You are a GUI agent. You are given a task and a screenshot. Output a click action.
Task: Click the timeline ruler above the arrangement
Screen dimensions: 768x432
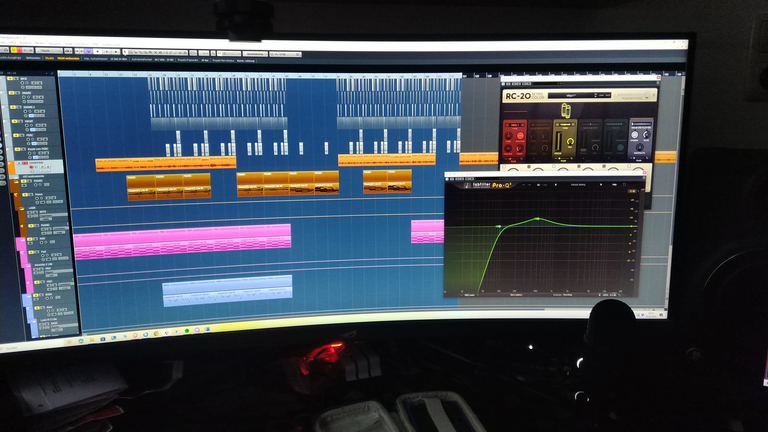(260, 74)
